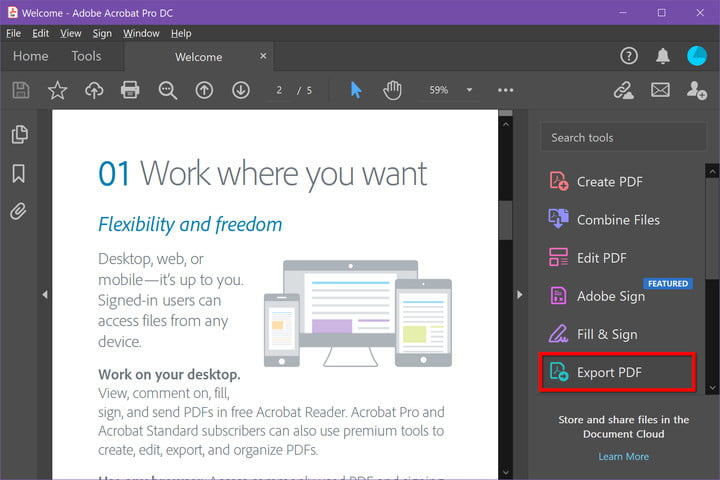The image size is (720, 480).
Task: Collapse the right tools pane
Action: (x=518, y=294)
